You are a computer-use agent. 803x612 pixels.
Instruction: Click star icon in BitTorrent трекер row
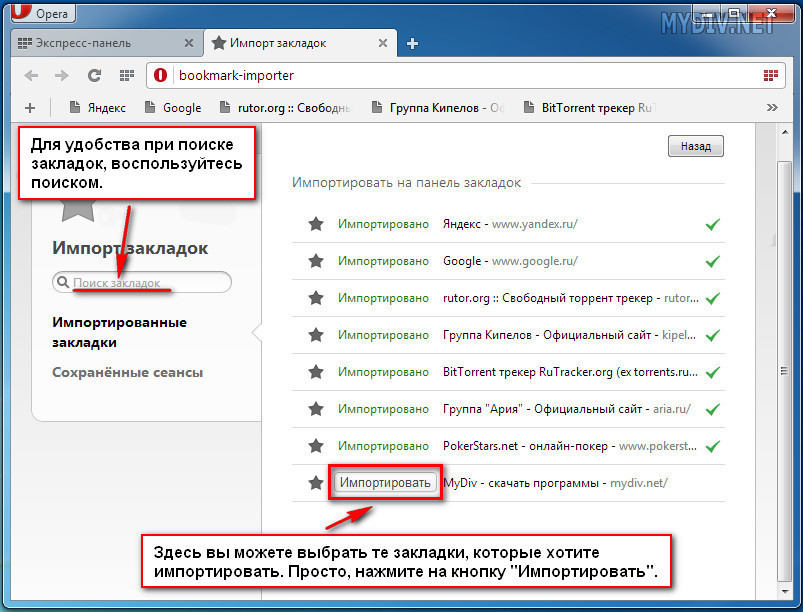316,372
